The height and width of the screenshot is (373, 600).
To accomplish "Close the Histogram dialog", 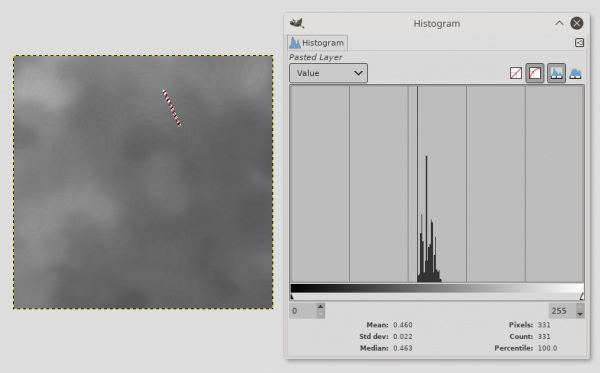I will tap(577, 23).
